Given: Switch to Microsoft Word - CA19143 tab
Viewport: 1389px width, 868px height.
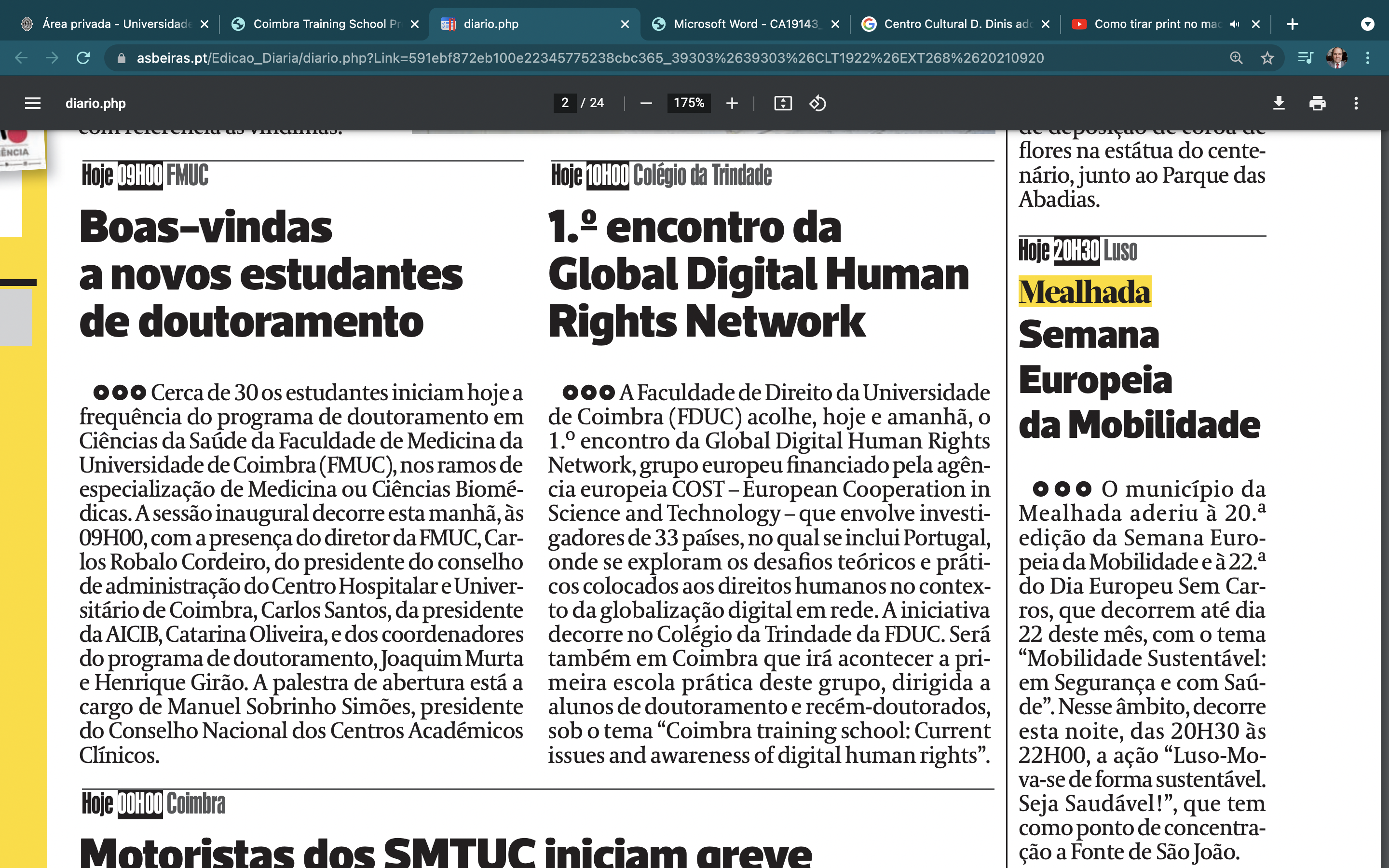Looking at the screenshot, I should (745, 24).
